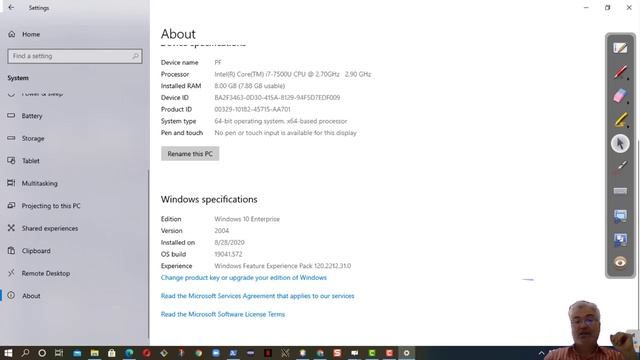
Task: Open File Explorer folder on the taskbar
Action: tap(94, 353)
